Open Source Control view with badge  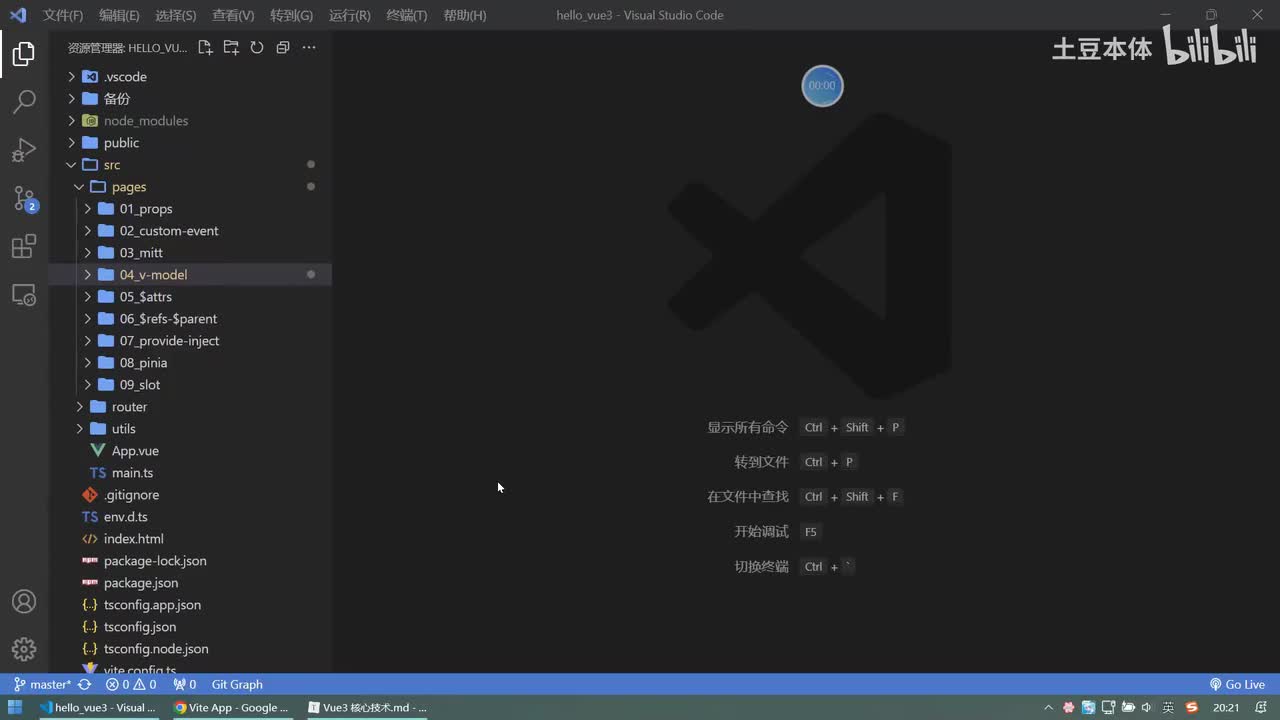[24, 198]
